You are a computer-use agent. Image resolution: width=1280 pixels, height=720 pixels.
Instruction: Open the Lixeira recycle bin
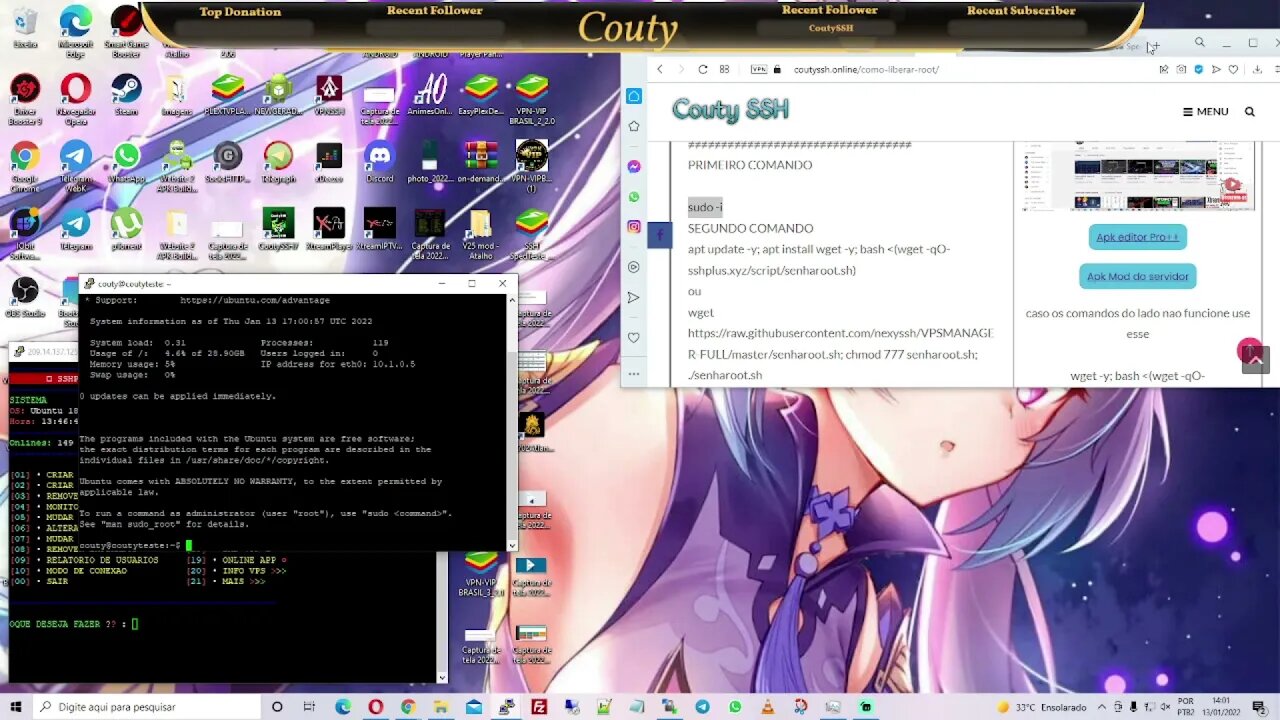25,27
